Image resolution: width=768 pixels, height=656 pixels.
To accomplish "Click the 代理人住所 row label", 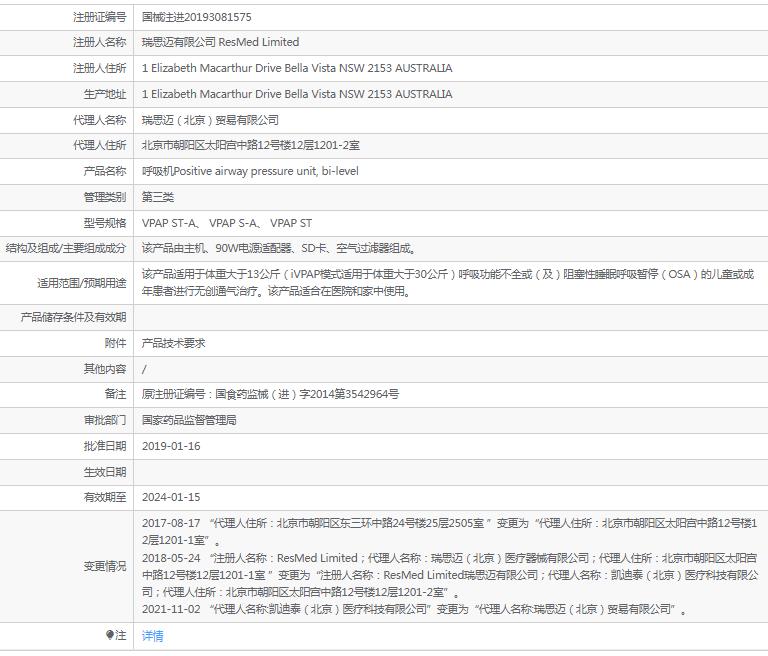I will (99, 146).
